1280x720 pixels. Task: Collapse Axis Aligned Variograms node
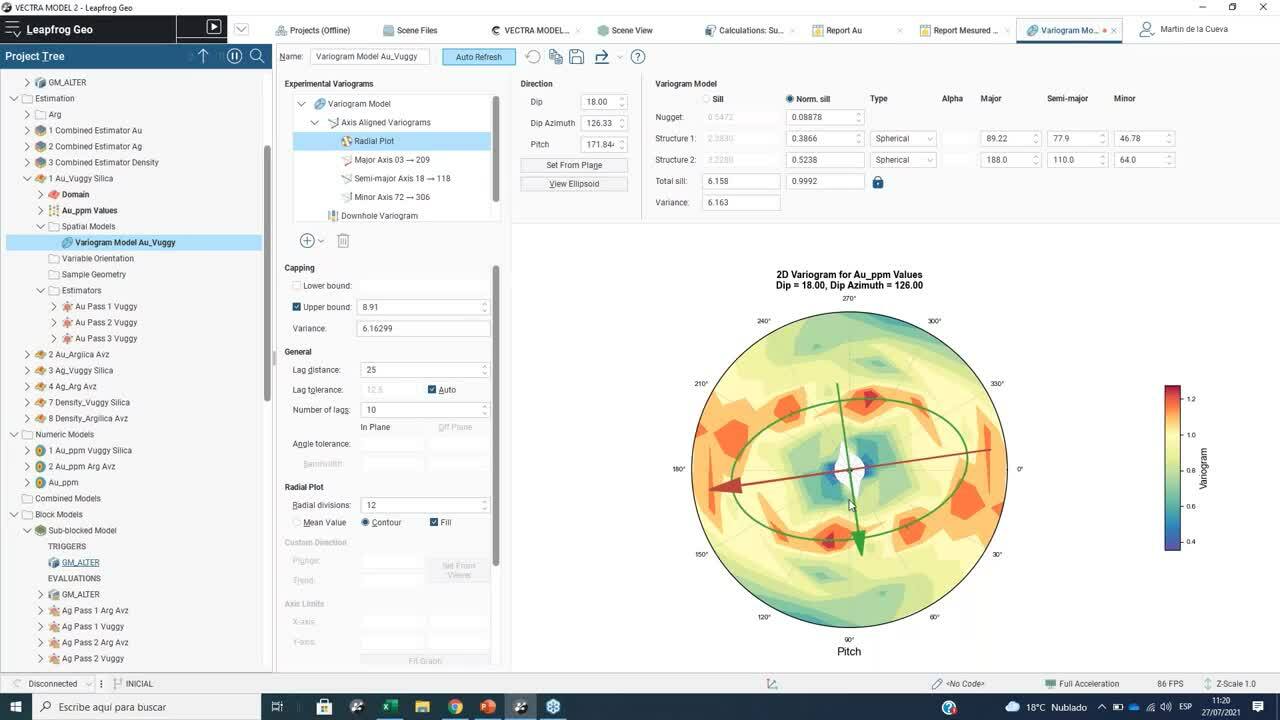315,123
